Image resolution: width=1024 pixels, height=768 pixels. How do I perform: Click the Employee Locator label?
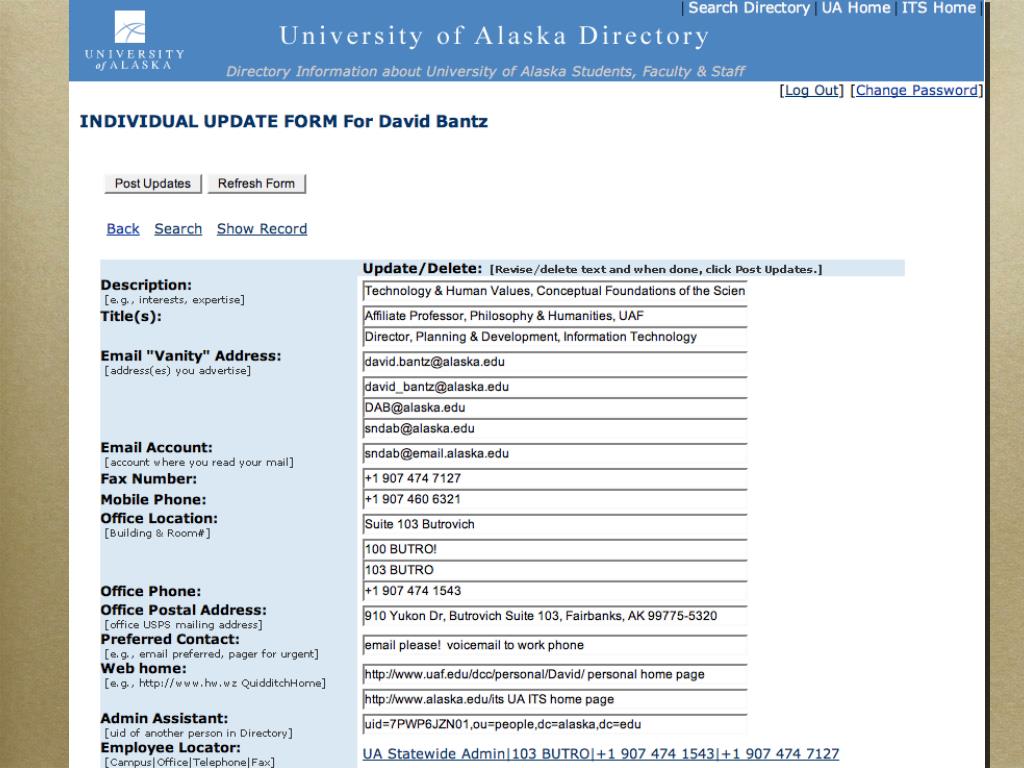point(170,747)
